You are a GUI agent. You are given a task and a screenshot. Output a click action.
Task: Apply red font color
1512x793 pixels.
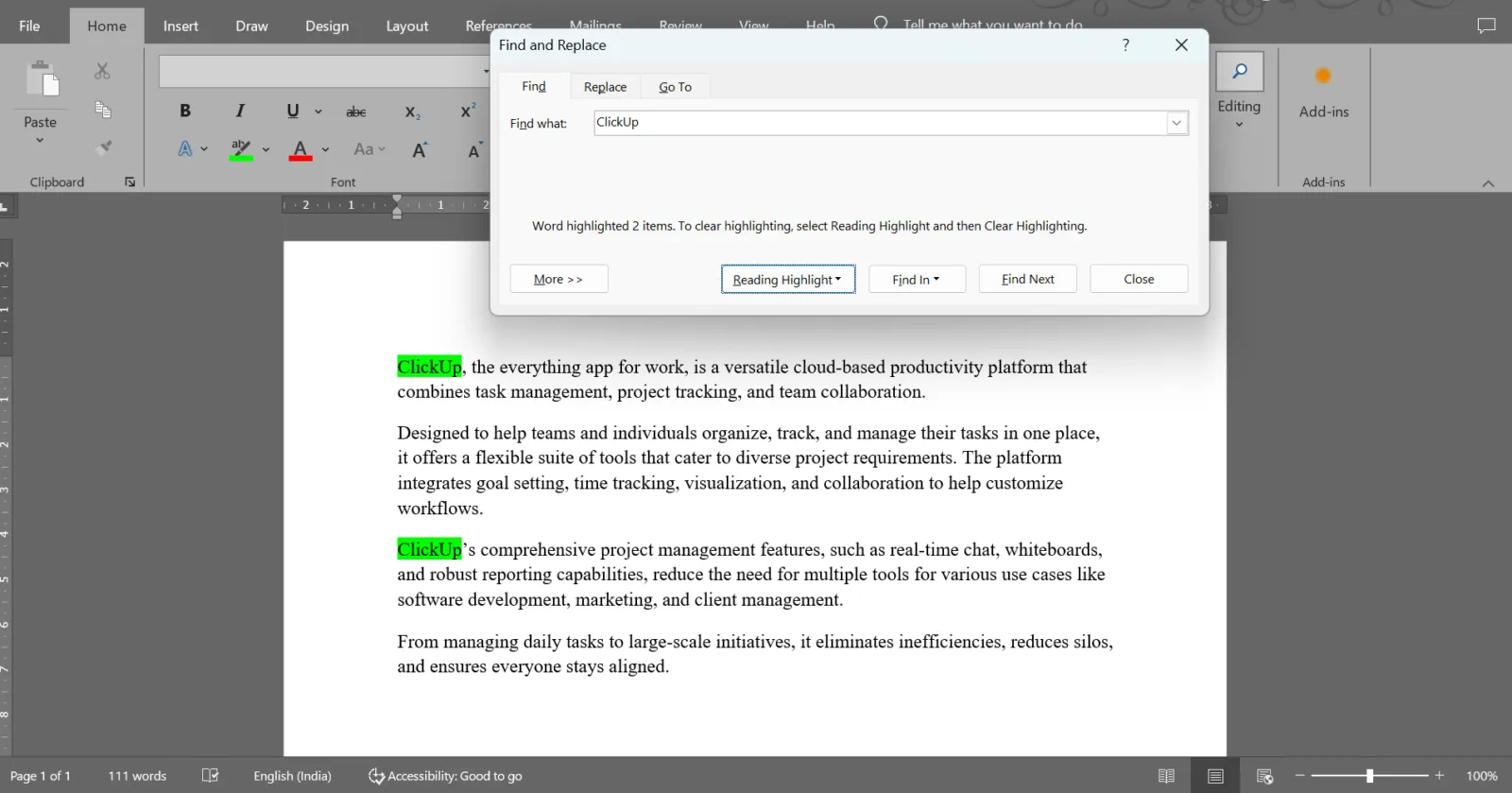(x=301, y=149)
